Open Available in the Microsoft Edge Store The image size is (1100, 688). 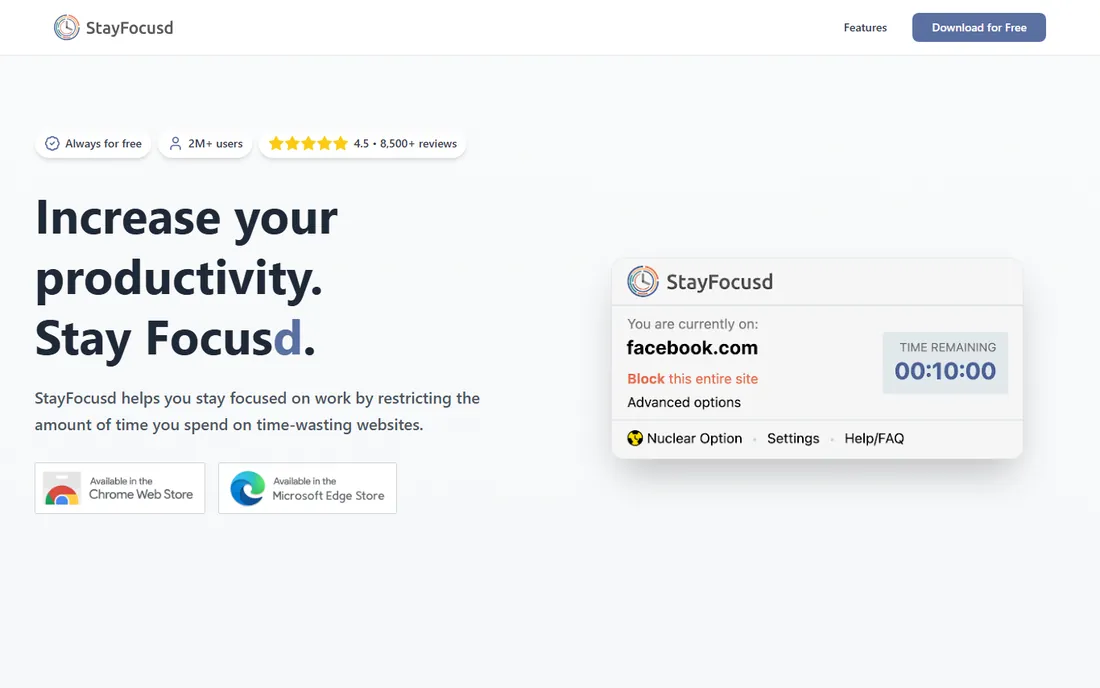[x=307, y=488]
